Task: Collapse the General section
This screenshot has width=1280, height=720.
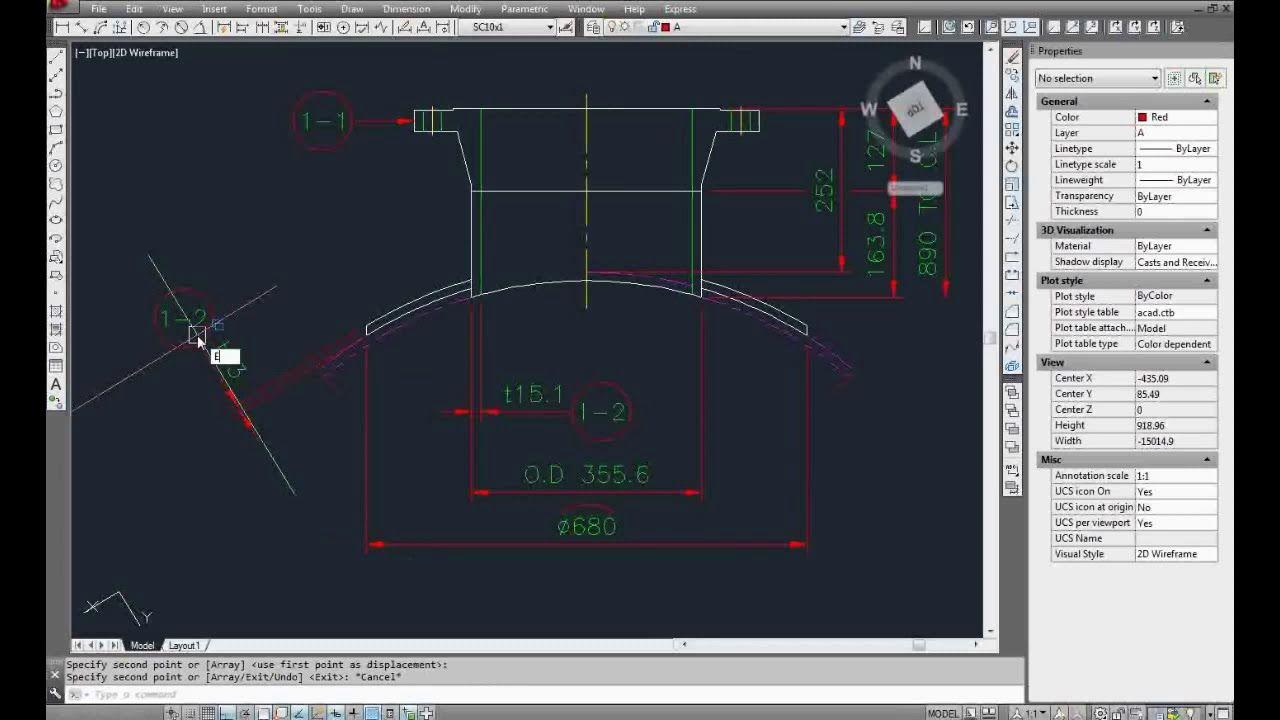Action: [1207, 101]
